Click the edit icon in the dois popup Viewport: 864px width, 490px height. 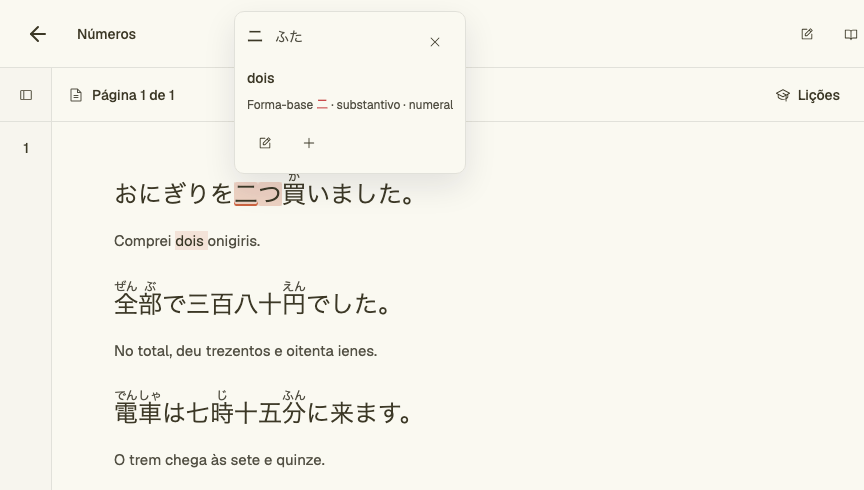click(x=265, y=143)
